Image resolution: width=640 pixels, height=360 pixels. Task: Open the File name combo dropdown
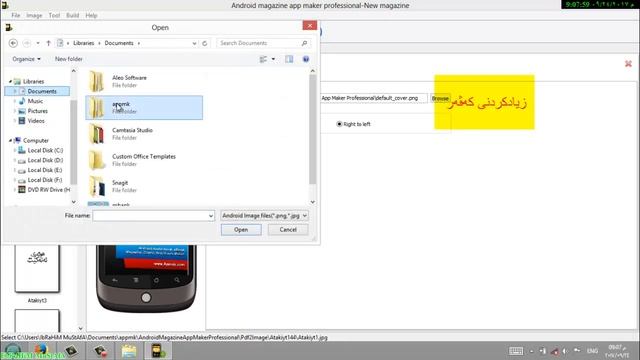[211, 216]
